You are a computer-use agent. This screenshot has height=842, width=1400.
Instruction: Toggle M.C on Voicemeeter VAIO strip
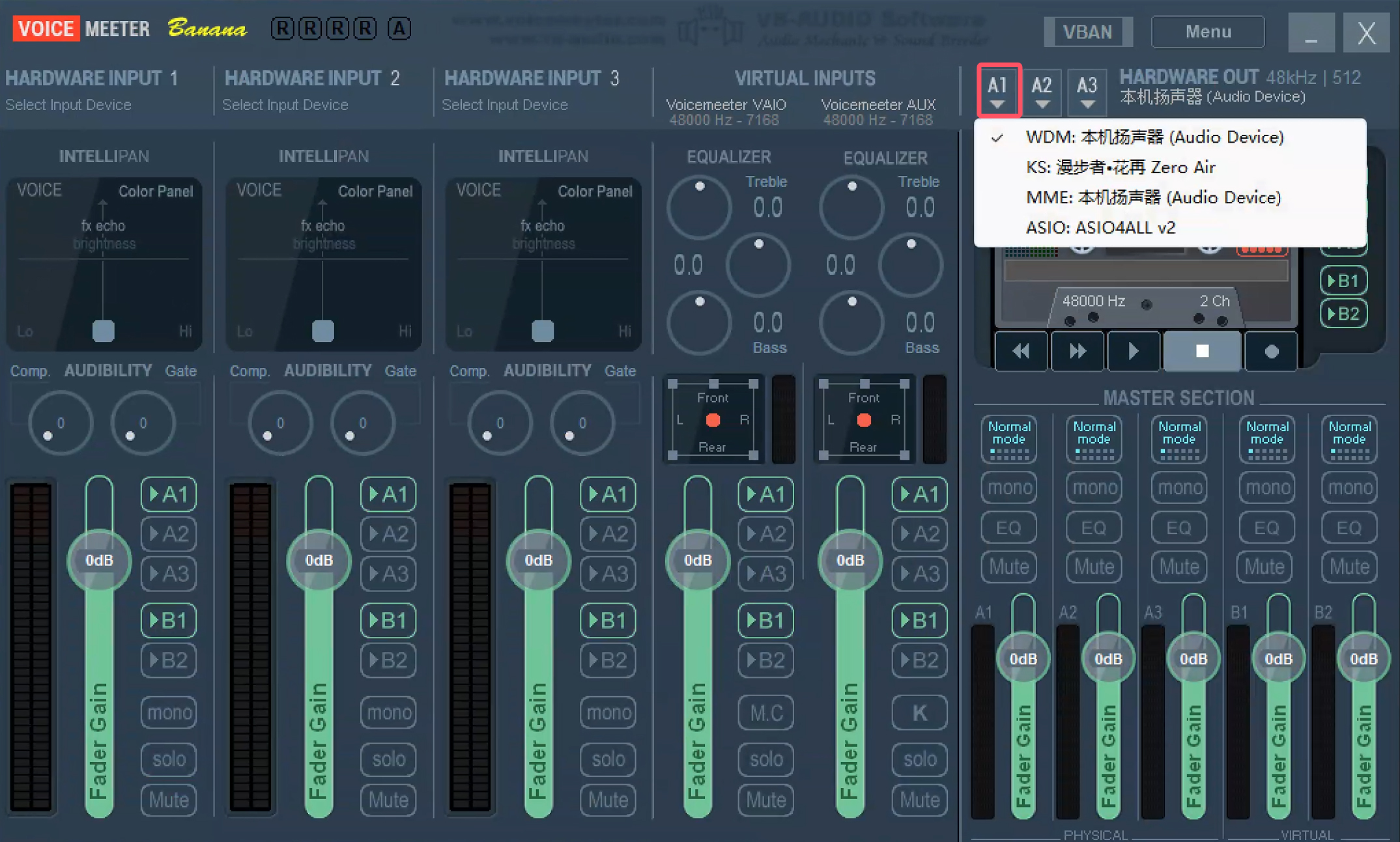[765, 712]
